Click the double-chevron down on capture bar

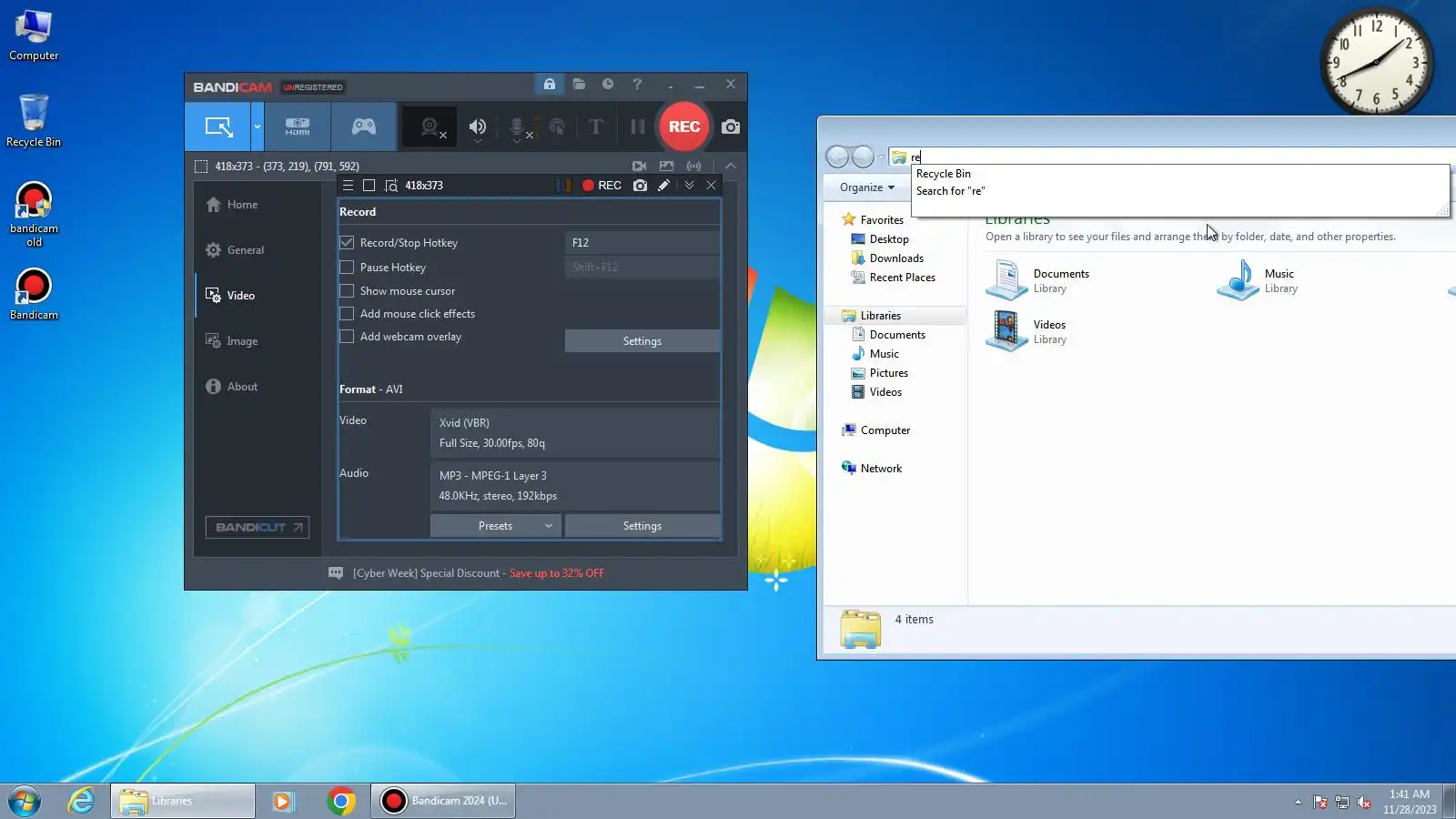pos(690,186)
